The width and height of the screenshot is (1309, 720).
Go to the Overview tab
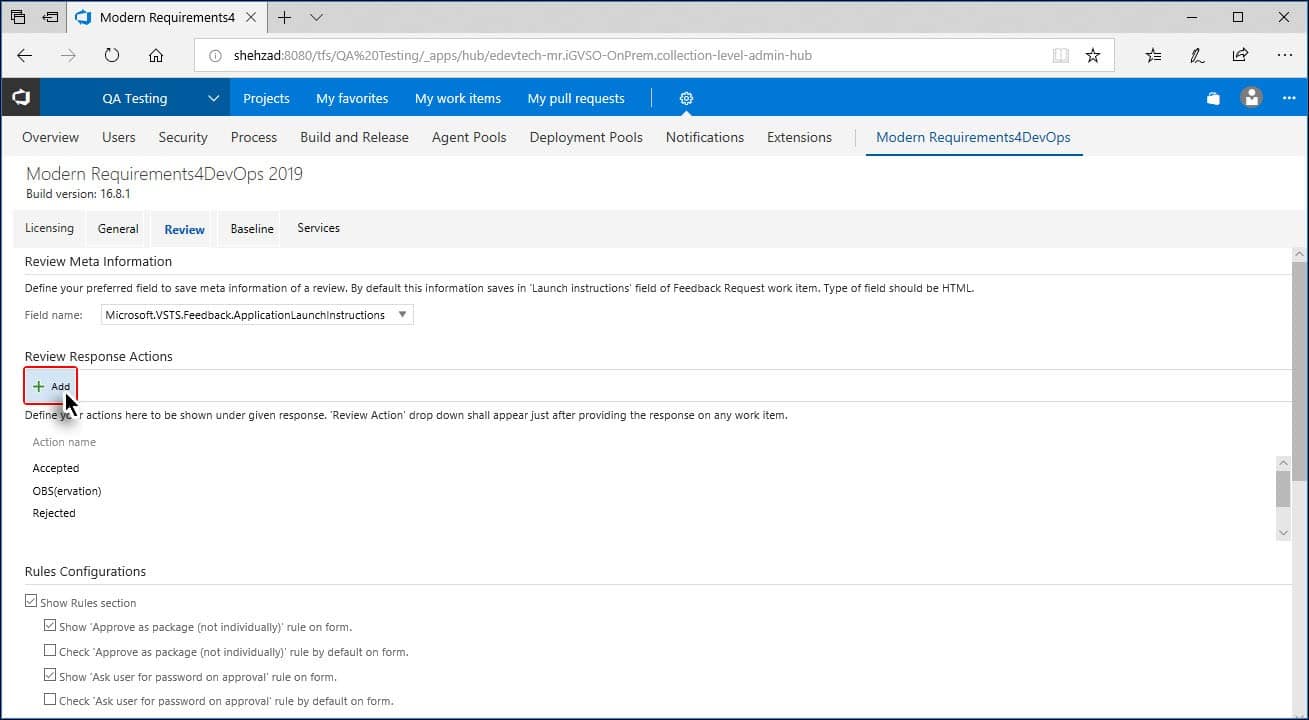tap(50, 137)
